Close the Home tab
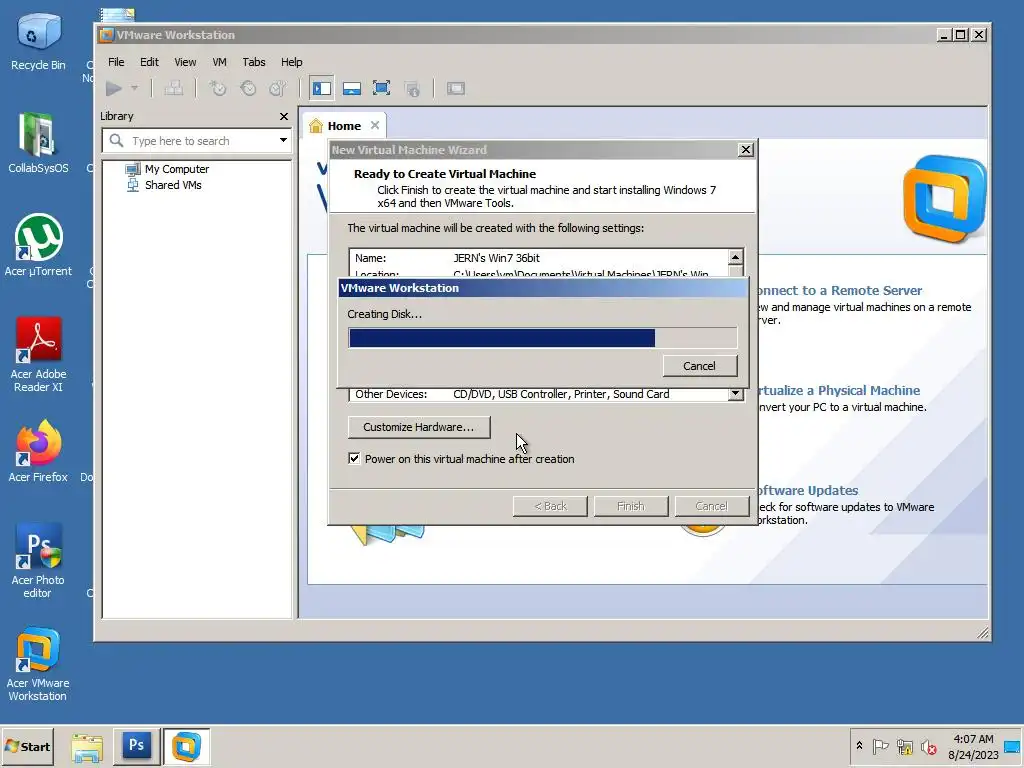The width and height of the screenshot is (1024, 768). pos(375,125)
